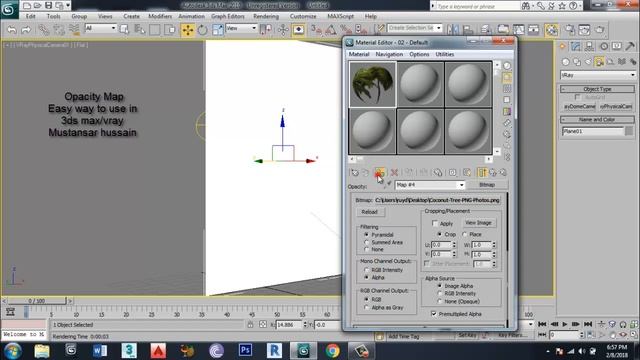Click the Bind to Space Warp icon
Viewport: 640px width, 360px height.
tap(74, 29)
